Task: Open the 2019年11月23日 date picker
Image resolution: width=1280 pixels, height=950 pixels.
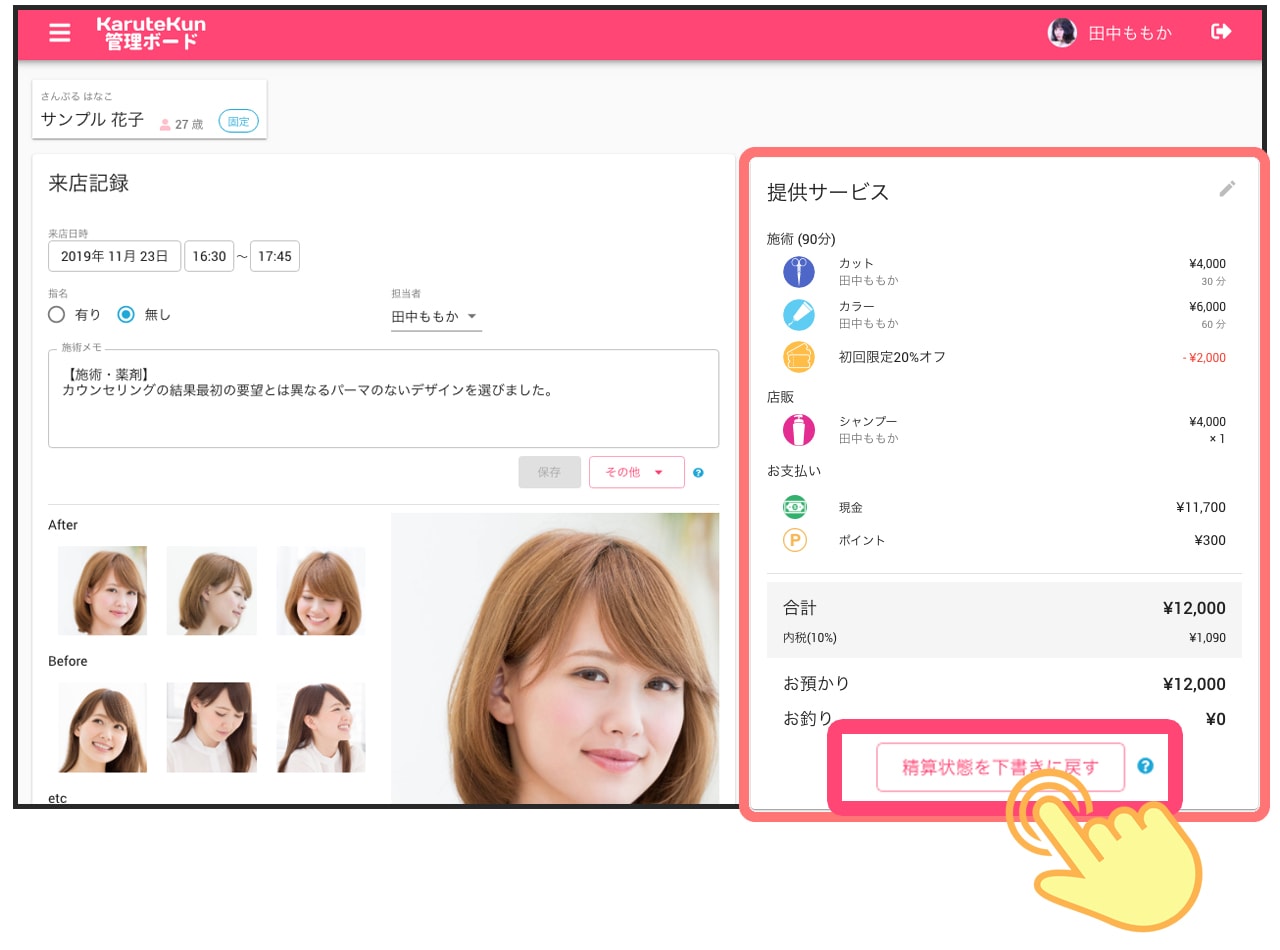Action: 114,256
